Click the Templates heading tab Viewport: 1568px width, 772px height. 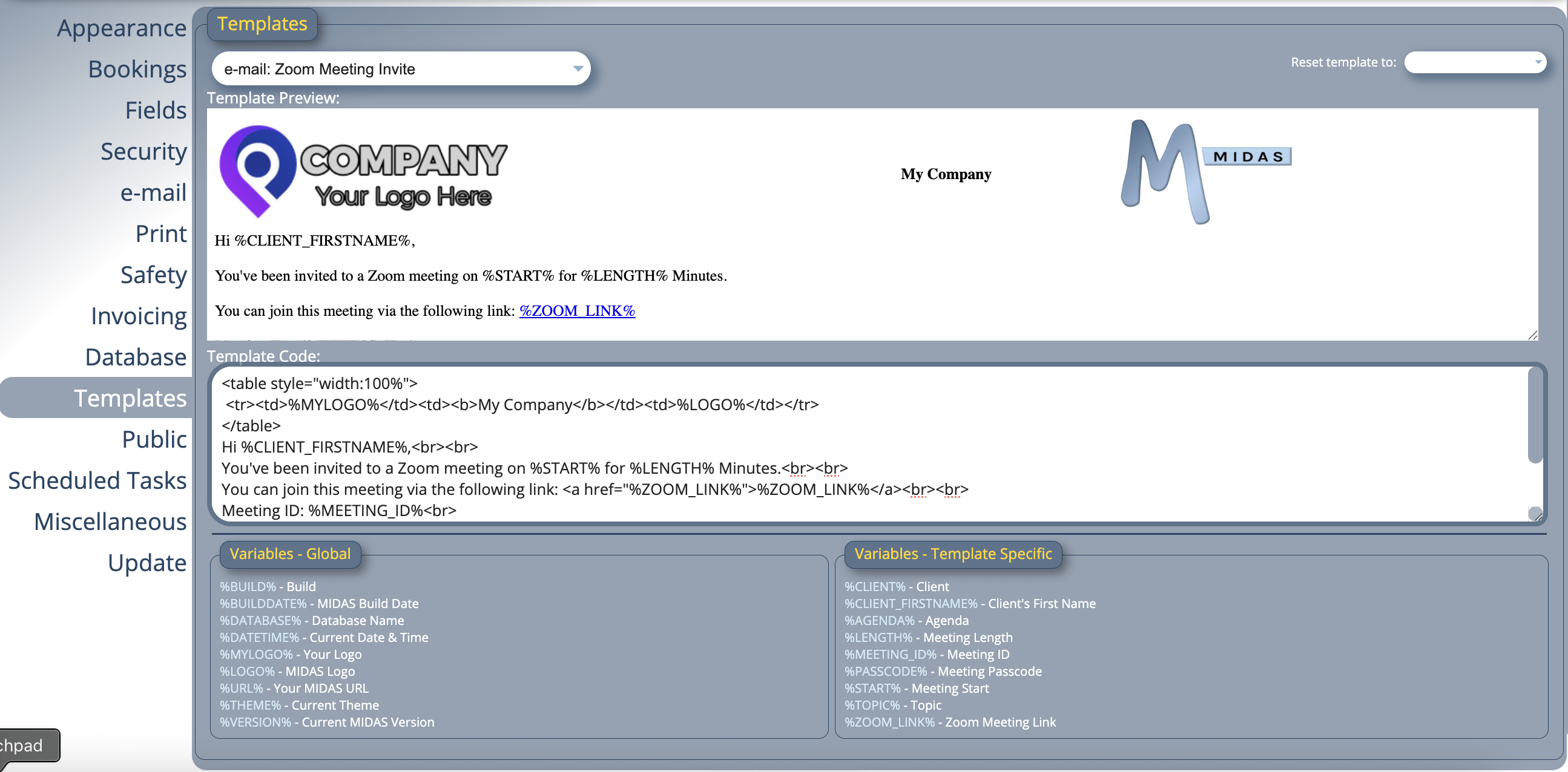pos(262,24)
